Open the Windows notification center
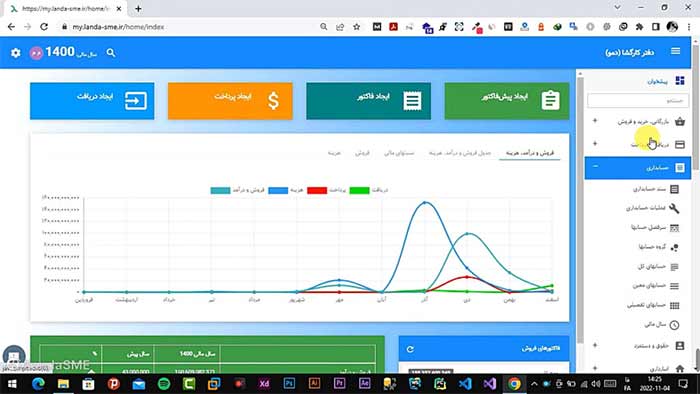 pos(683,384)
